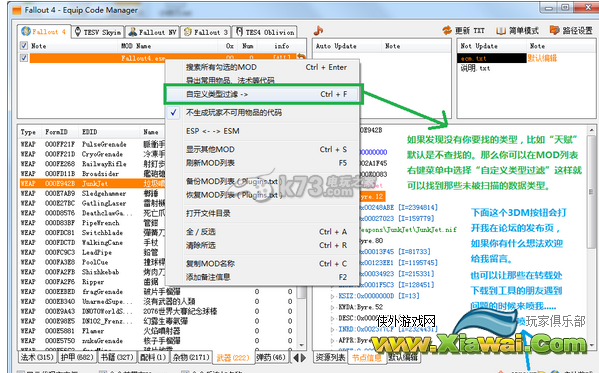This screenshot has height=373, width=599.
Task: Expand the DESC tree node
Action: 333,318
